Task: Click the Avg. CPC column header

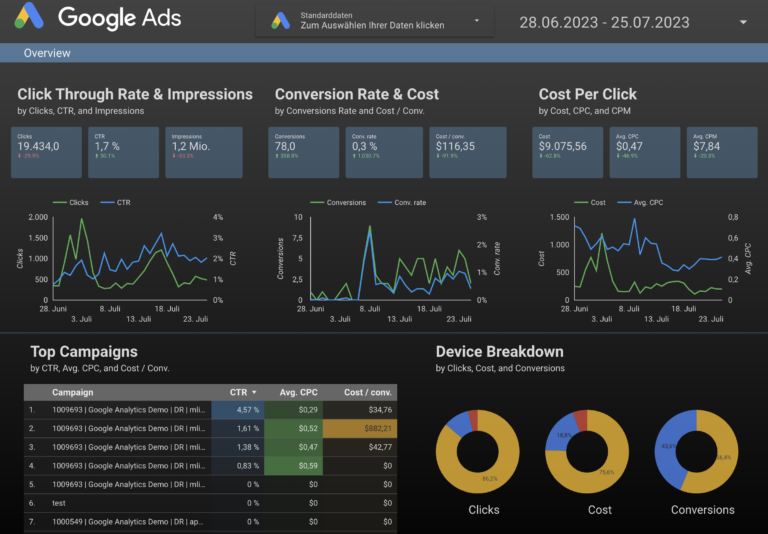Action: point(298,392)
